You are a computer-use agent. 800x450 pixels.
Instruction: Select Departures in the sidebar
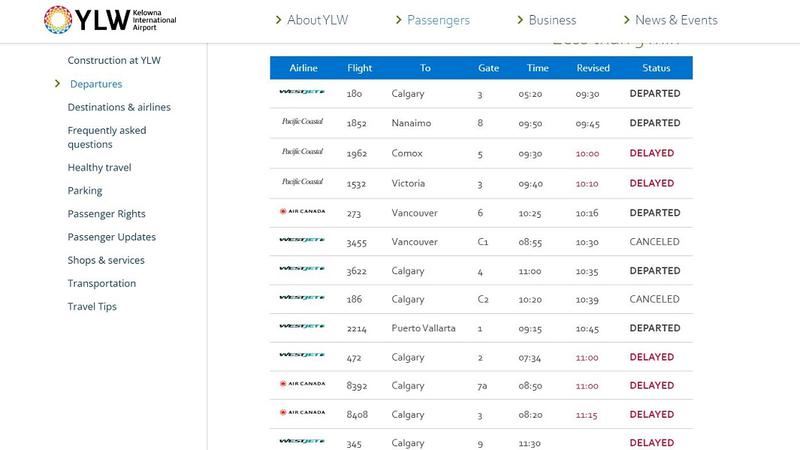(96, 84)
